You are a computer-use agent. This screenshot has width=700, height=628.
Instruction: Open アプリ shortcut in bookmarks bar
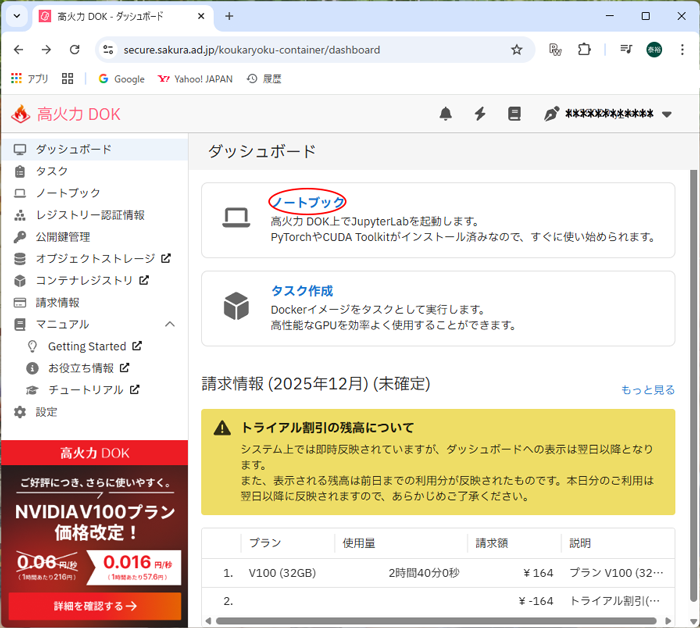point(29,79)
